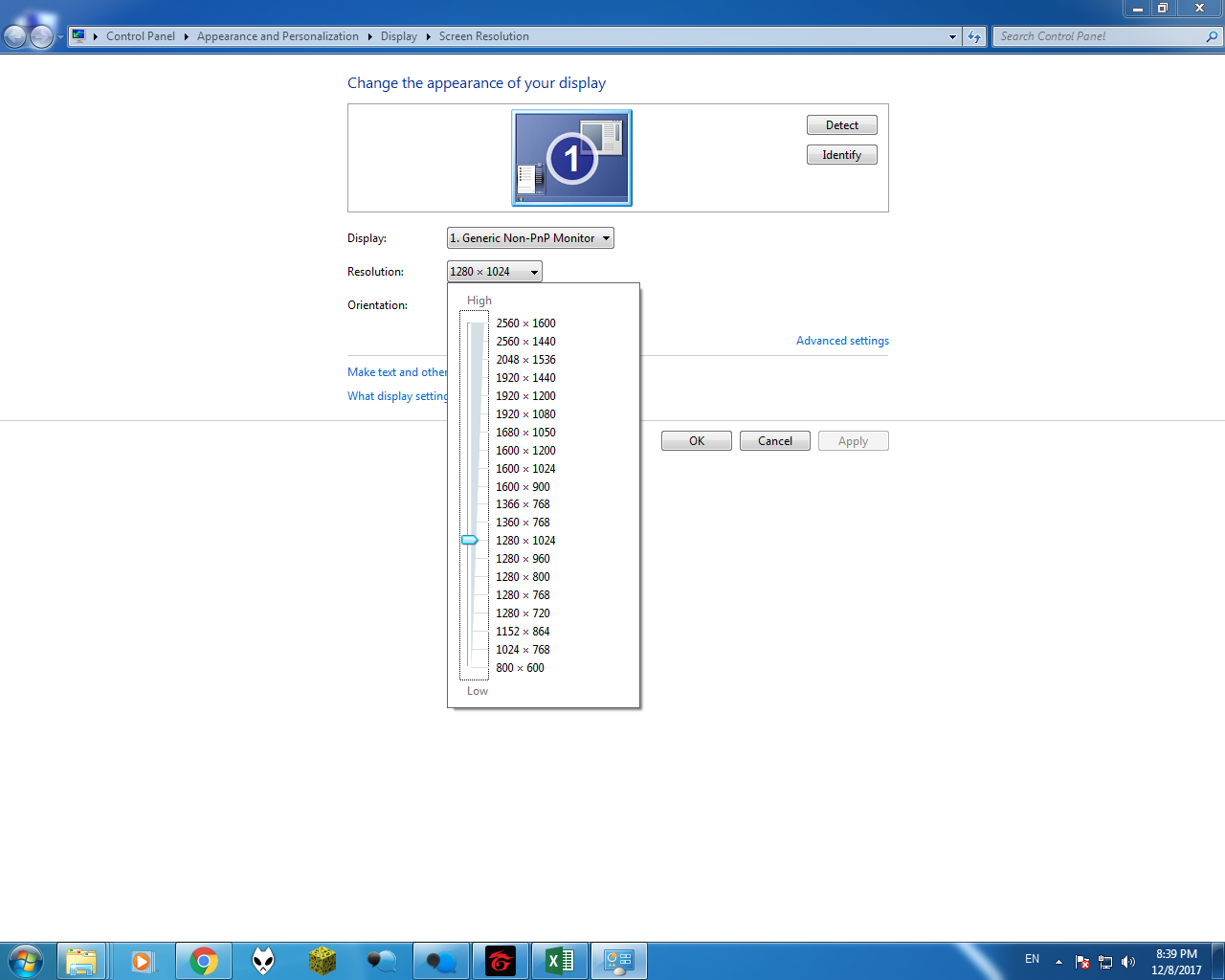
Task: Select 2048 × 1536 resolution
Action: point(525,360)
